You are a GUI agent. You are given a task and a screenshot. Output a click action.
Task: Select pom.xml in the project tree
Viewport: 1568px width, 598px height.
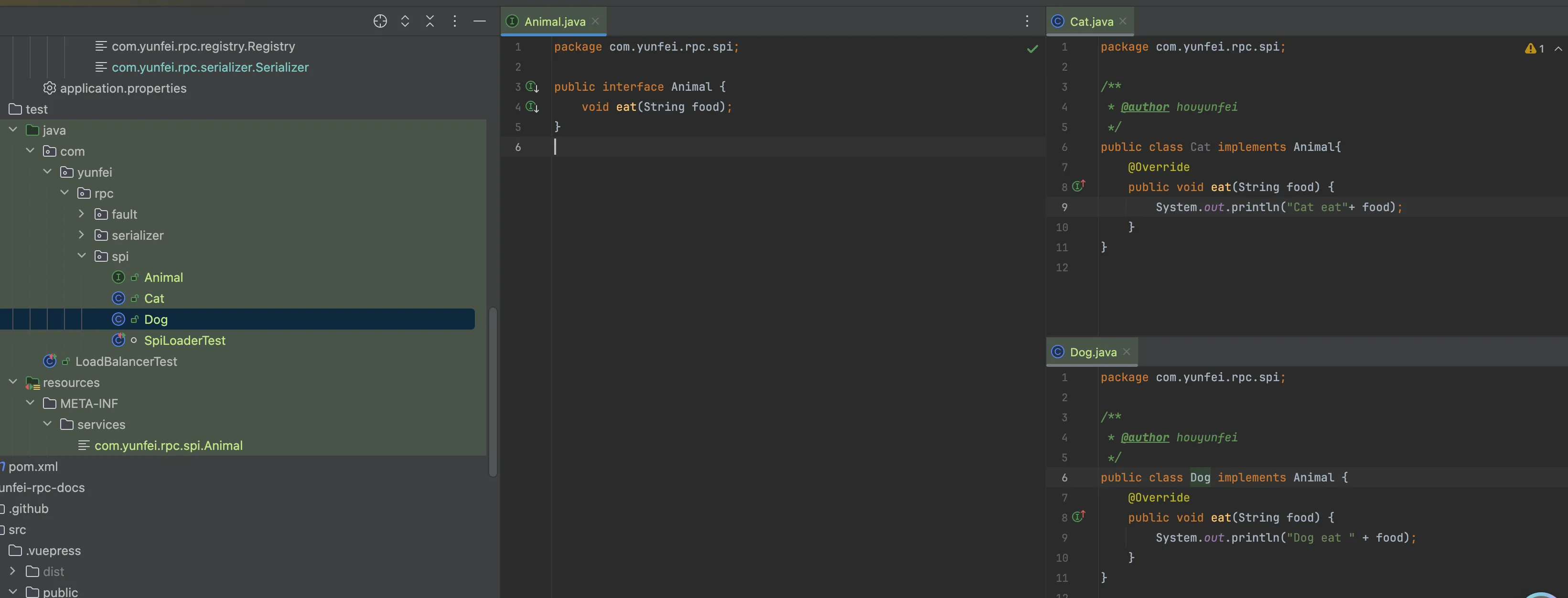33,467
